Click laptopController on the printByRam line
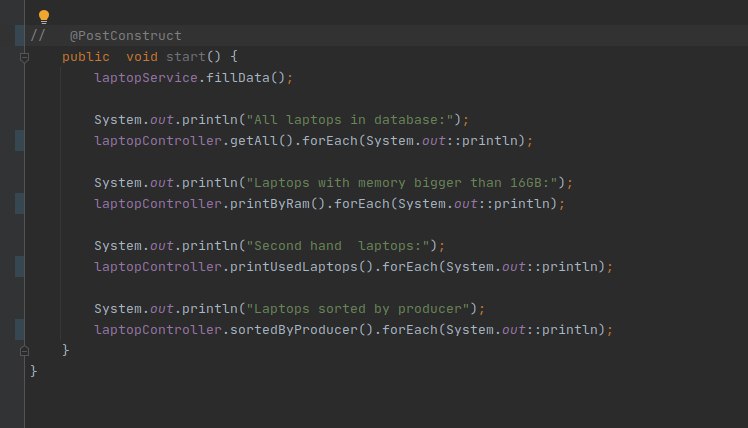The image size is (748, 428). click(x=158, y=204)
